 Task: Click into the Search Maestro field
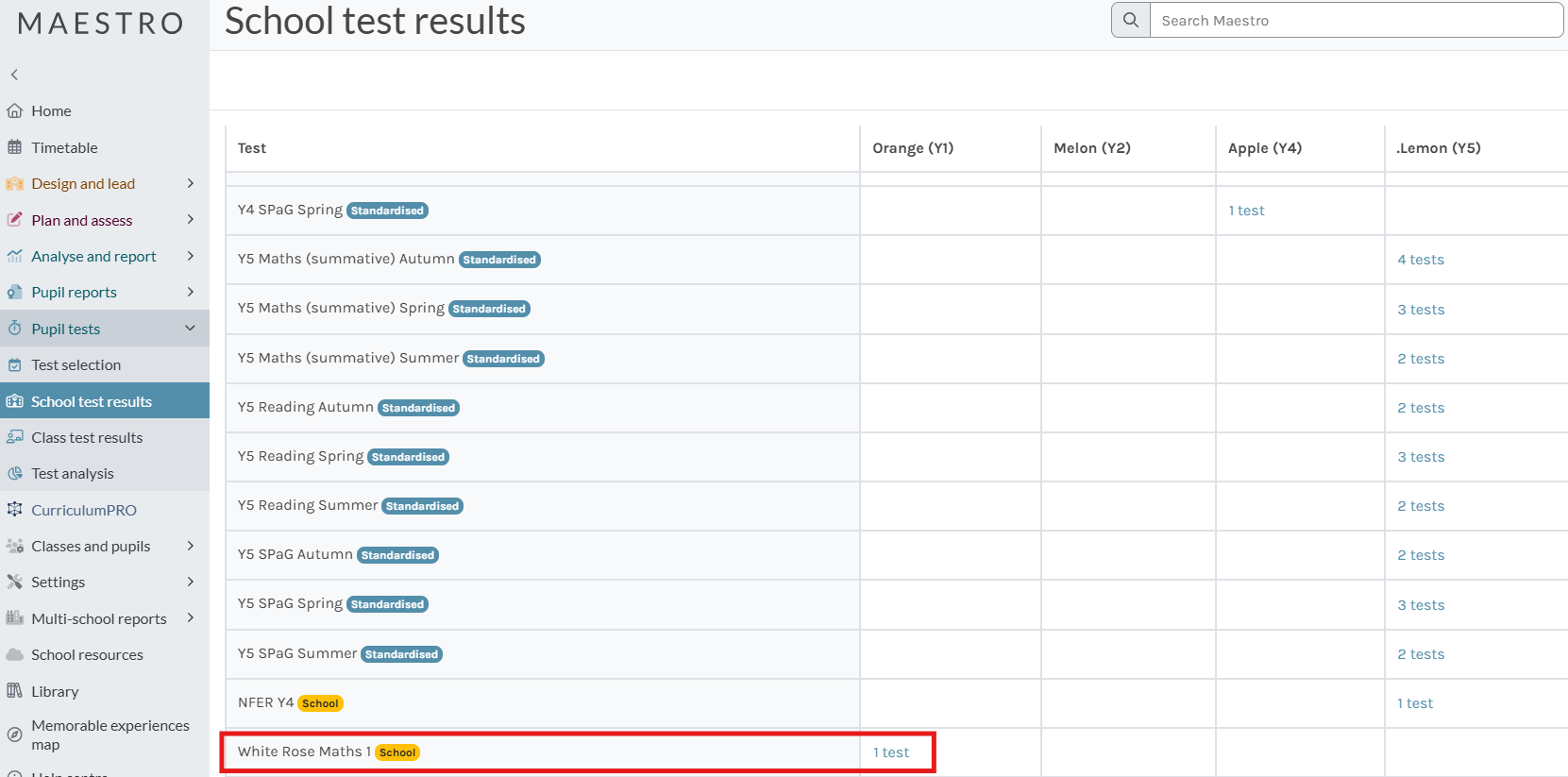[1355, 21]
